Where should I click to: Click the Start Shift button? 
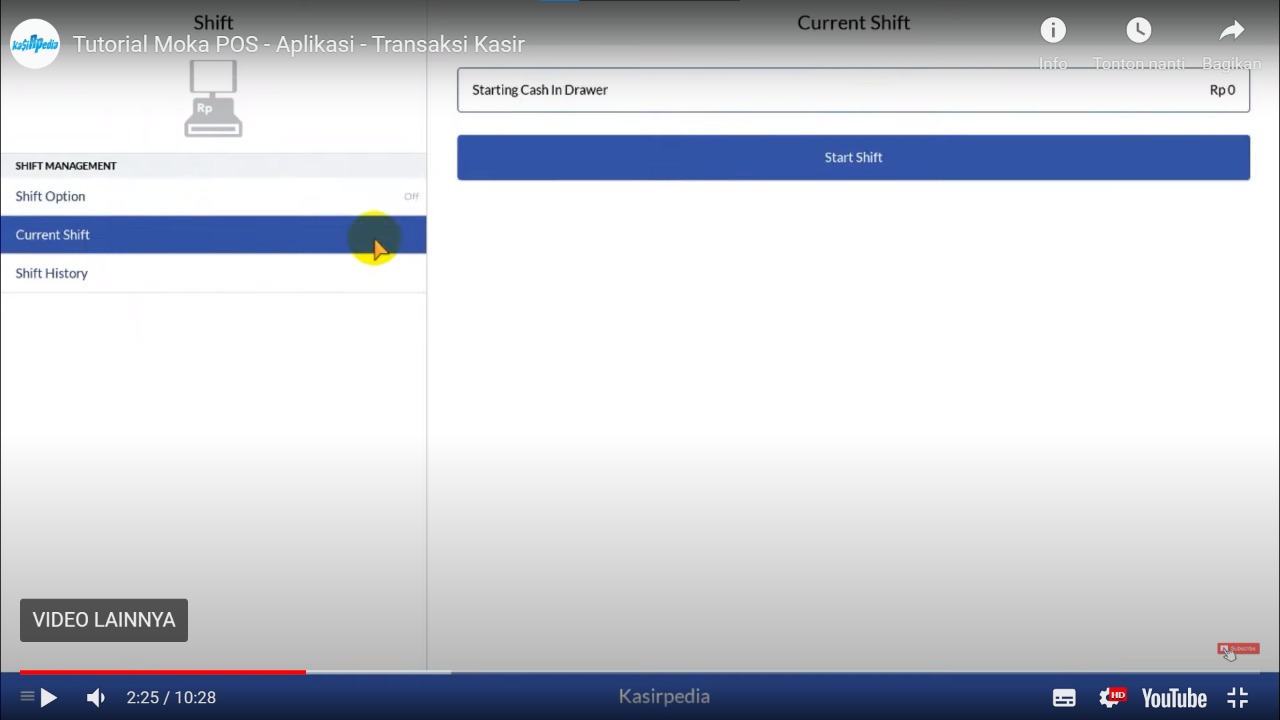tap(853, 157)
